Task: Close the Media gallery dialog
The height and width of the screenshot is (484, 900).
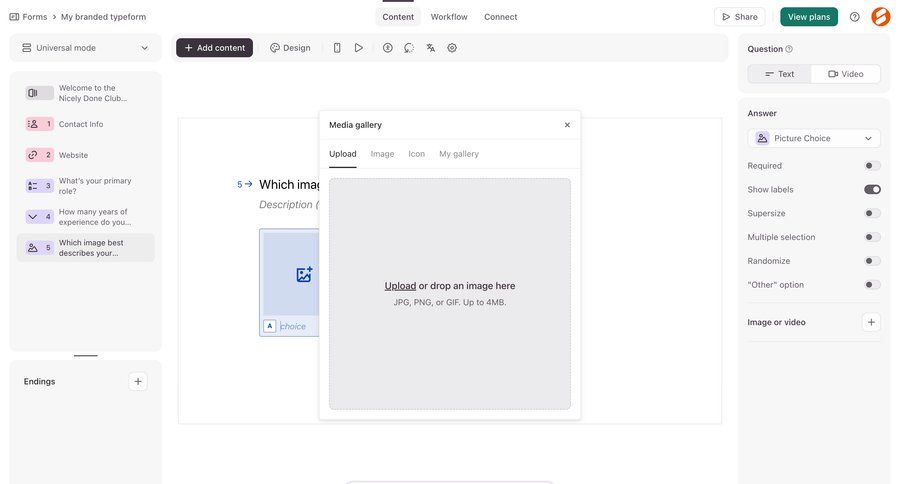Action: click(x=567, y=125)
